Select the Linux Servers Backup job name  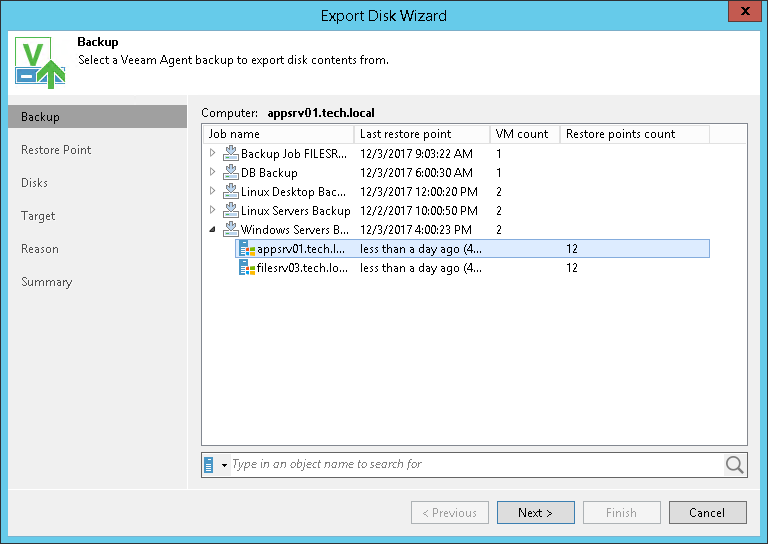(295, 211)
